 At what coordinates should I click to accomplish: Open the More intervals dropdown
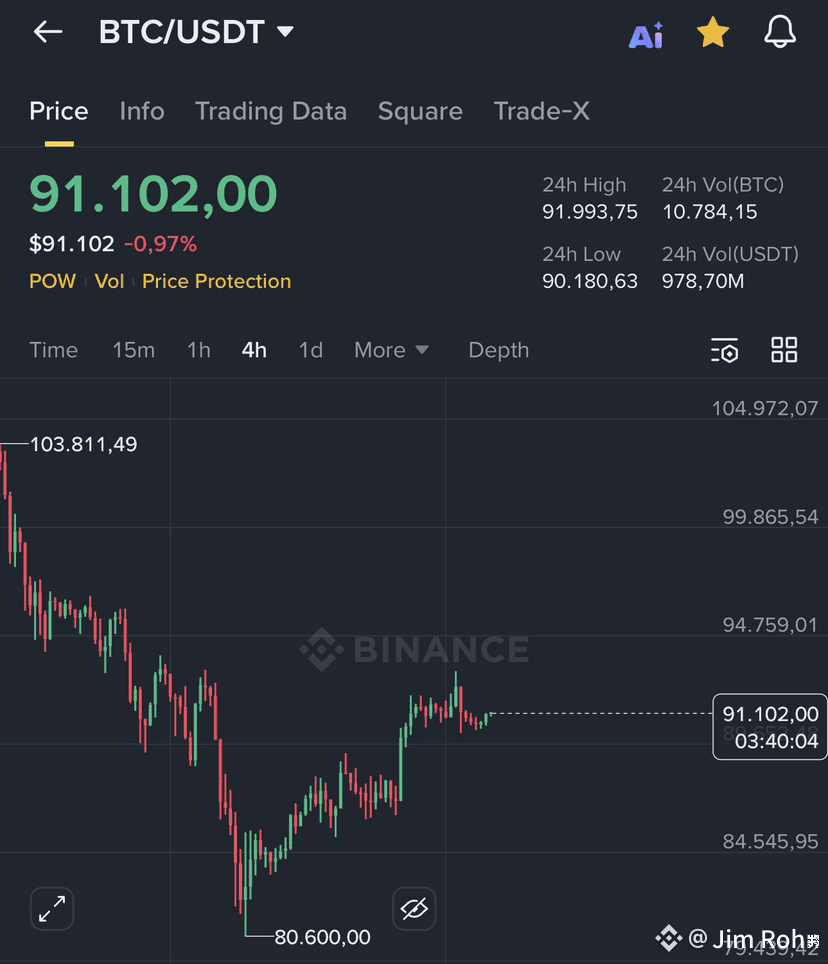[391, 350]
